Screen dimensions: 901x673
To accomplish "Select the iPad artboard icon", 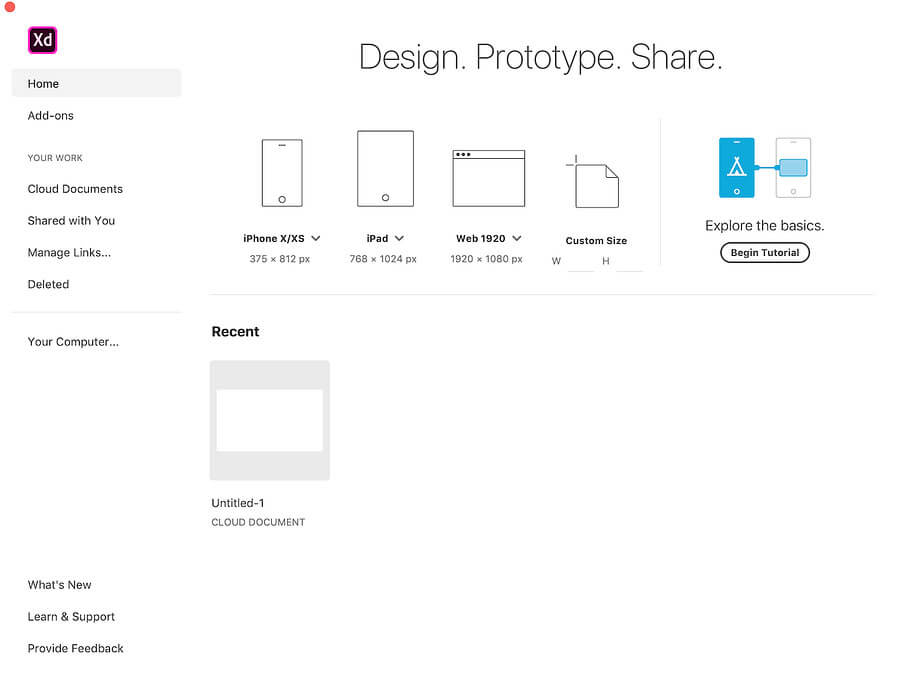I will pos(385,168).
